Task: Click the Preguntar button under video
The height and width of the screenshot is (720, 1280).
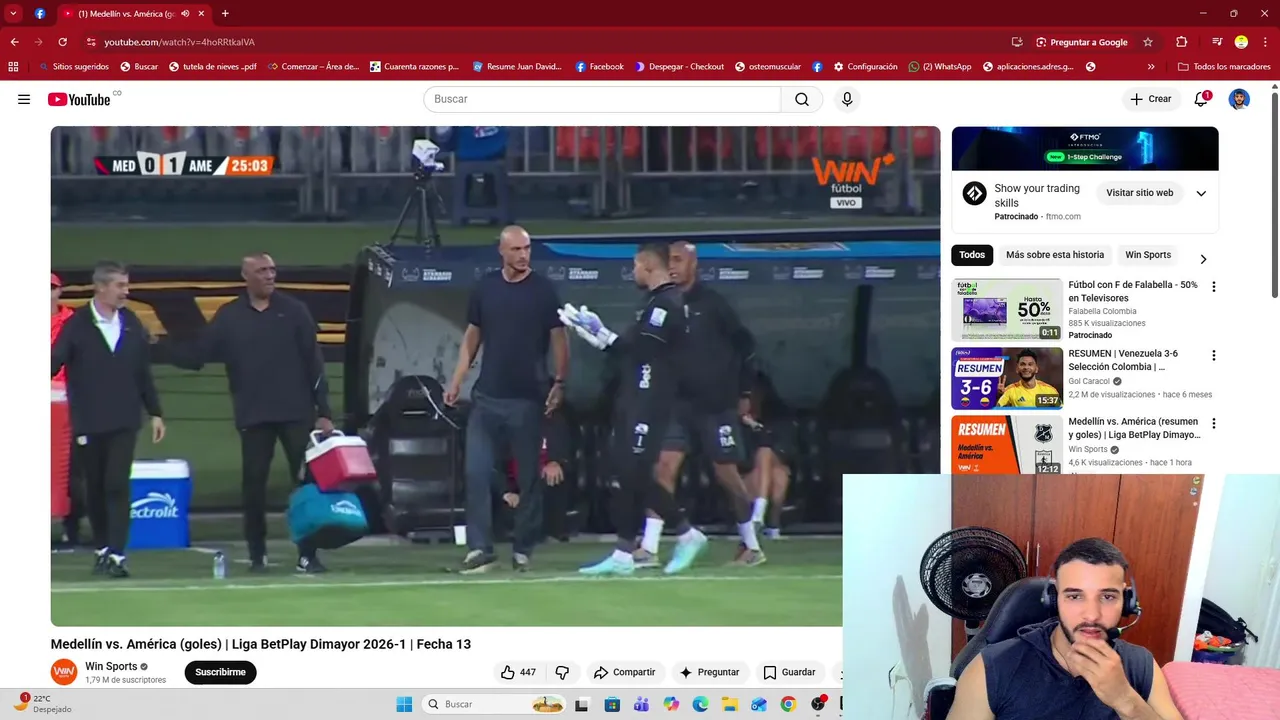Action: [709, 672]
